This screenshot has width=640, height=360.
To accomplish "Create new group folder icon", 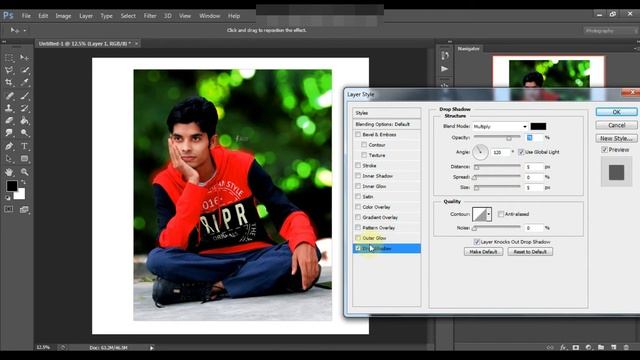I will point(601,347).
